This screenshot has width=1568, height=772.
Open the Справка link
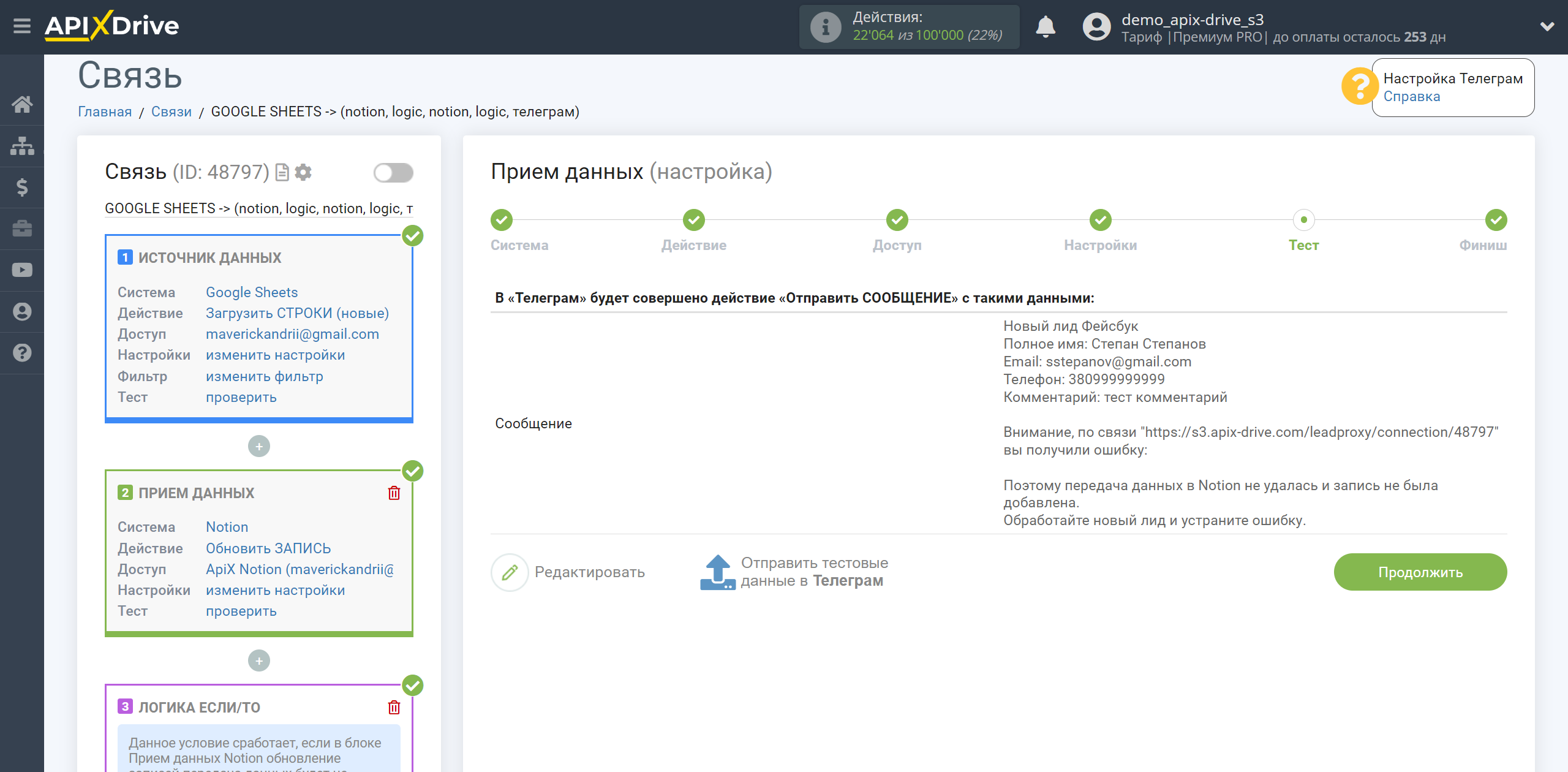1411,96
